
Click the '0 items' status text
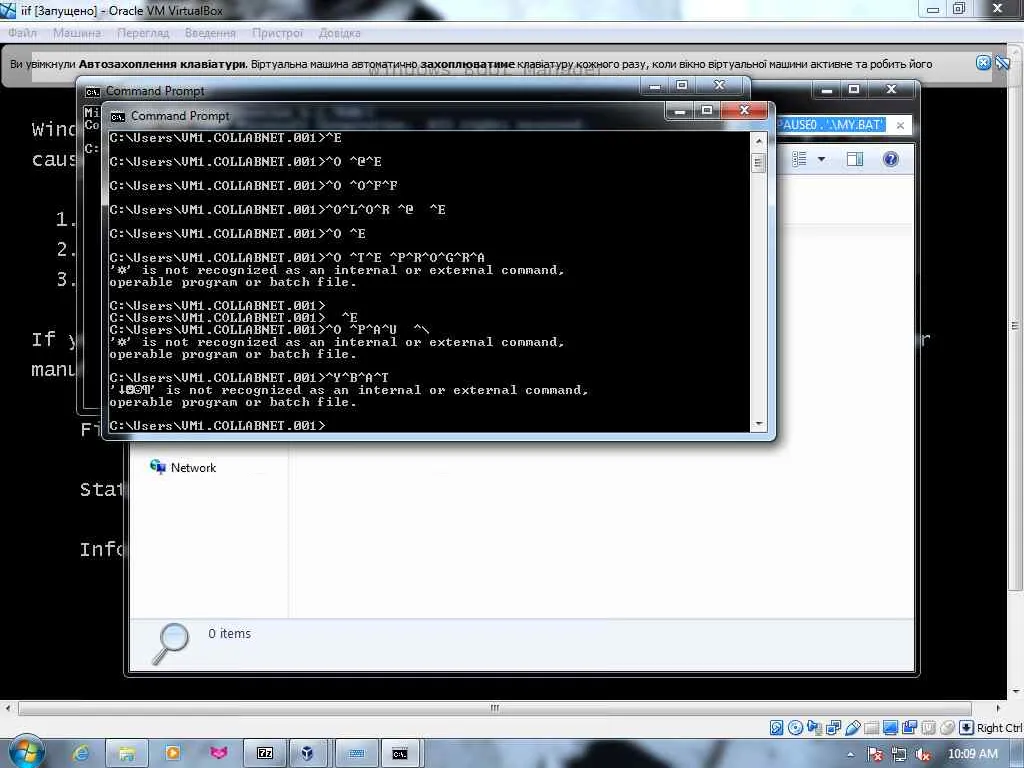(x=229, y=633)
